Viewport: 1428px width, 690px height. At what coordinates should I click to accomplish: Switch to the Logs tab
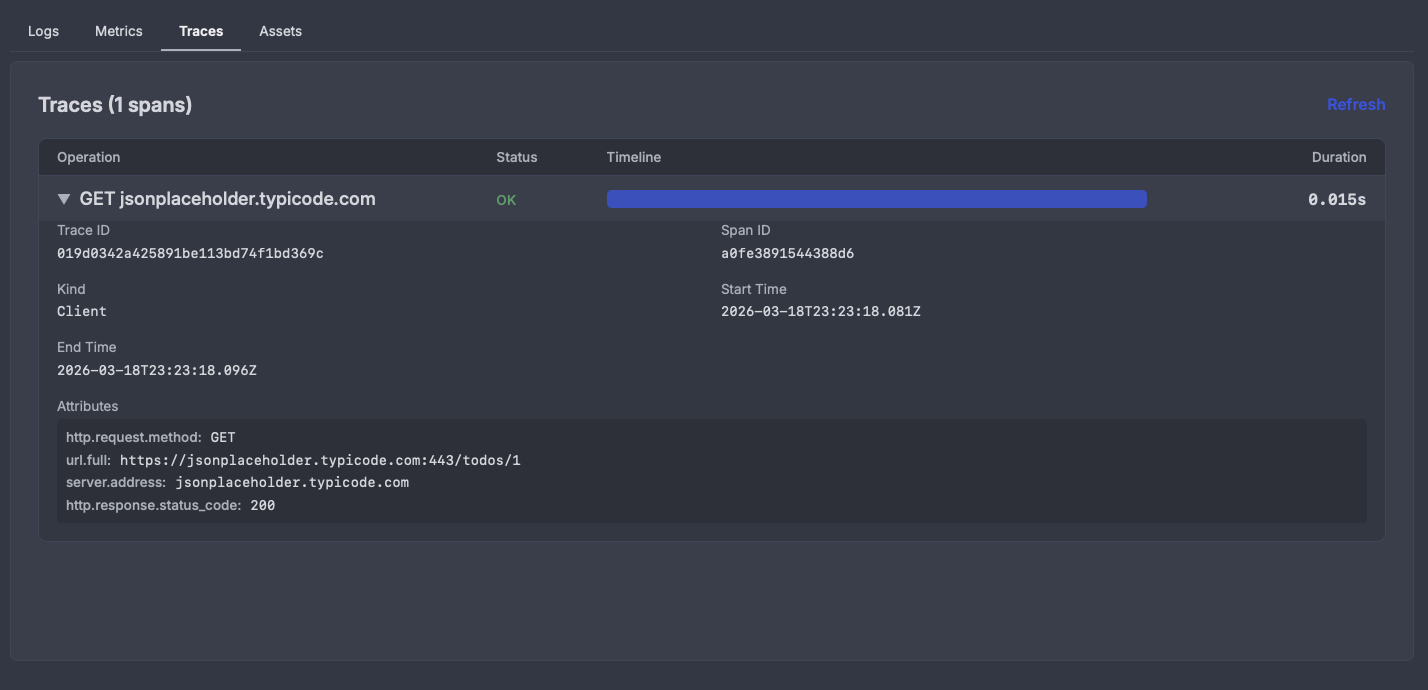tap(43, 31)
